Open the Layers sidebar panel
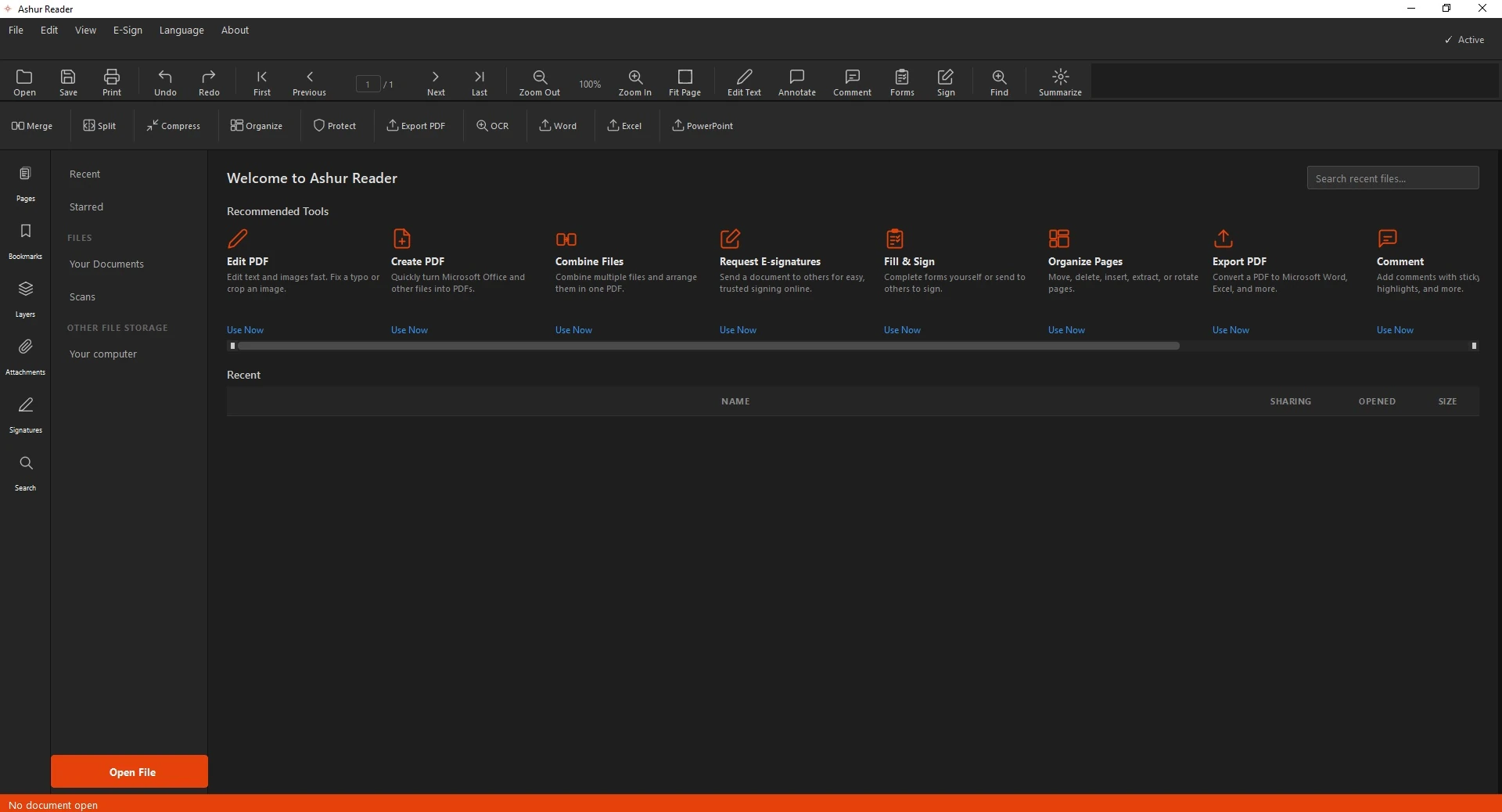Viewport: 1502px width, 812px height. (26, 300)
